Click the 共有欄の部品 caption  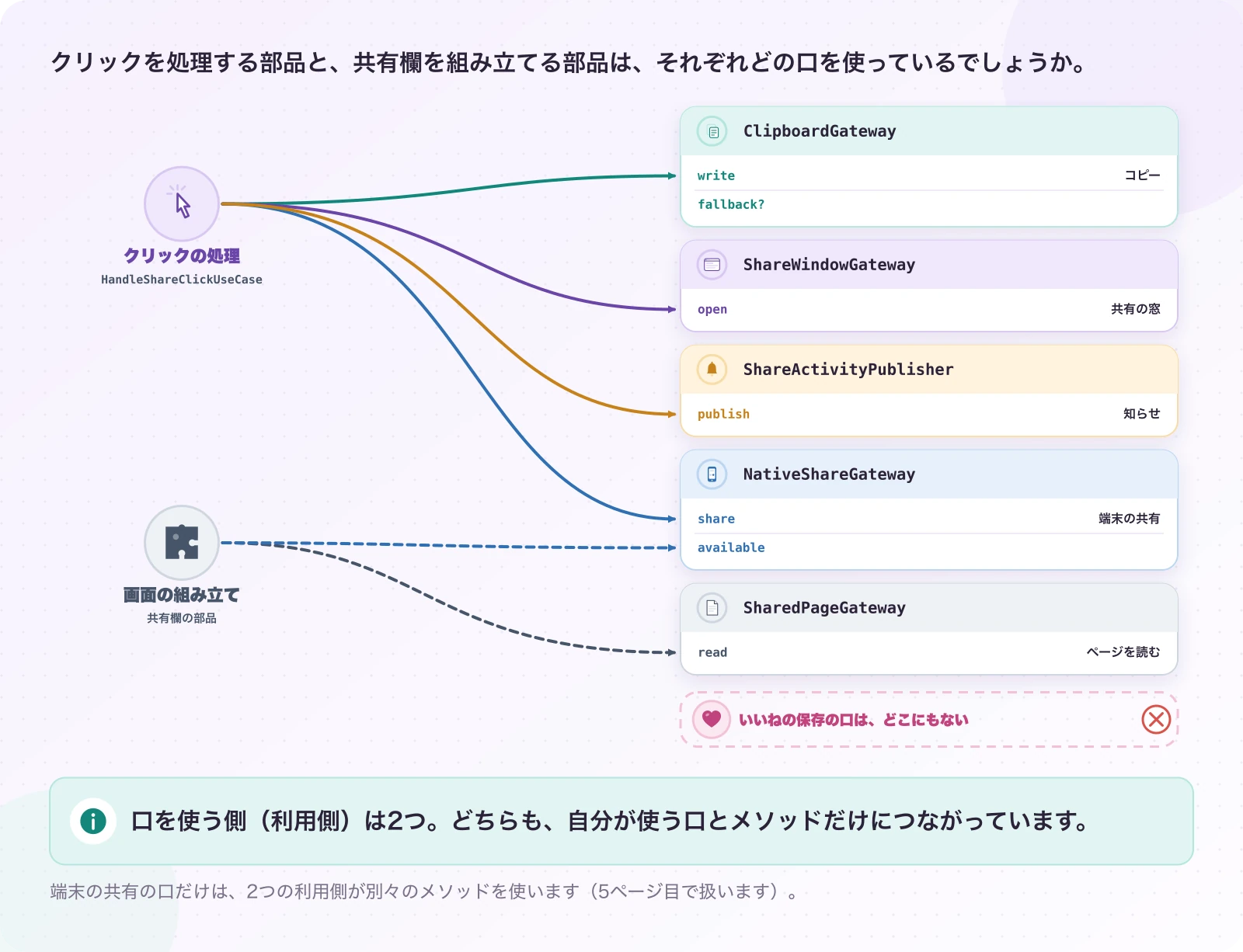coord(182,618)
